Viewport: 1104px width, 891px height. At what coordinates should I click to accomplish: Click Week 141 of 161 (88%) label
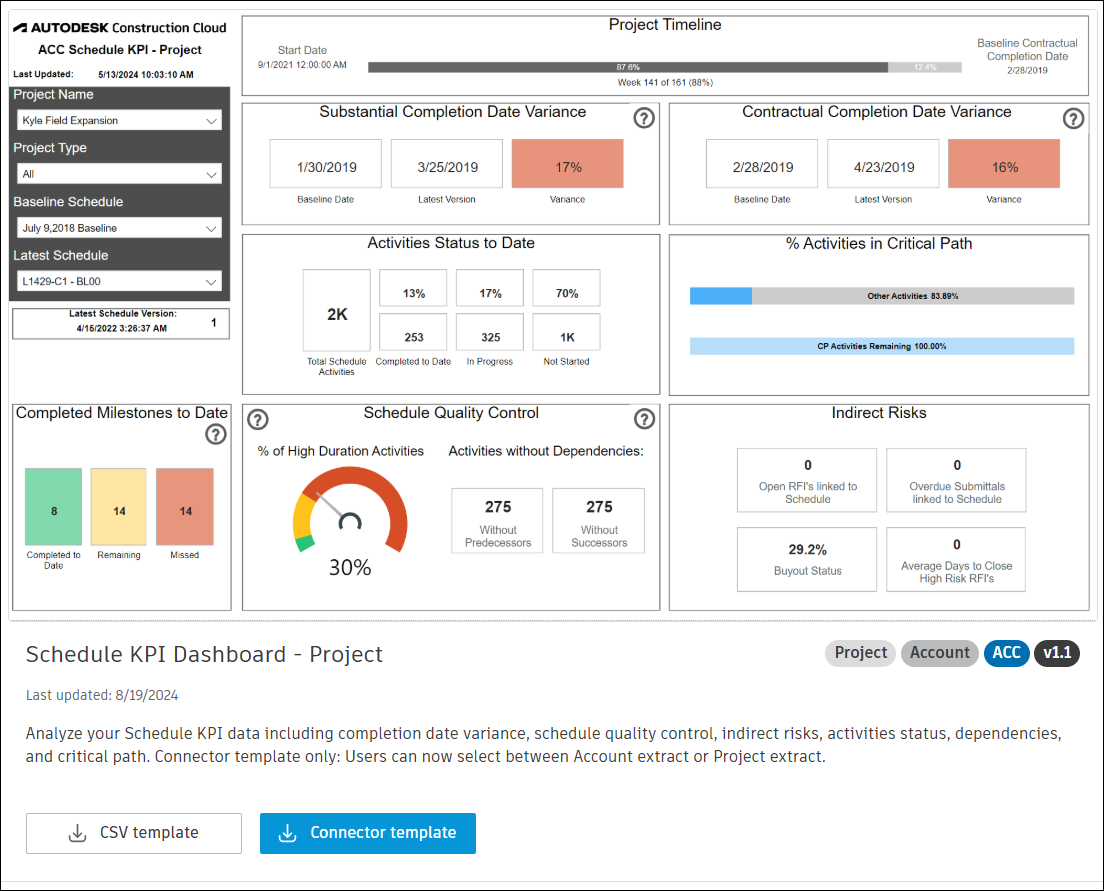(x=665, y=82)
